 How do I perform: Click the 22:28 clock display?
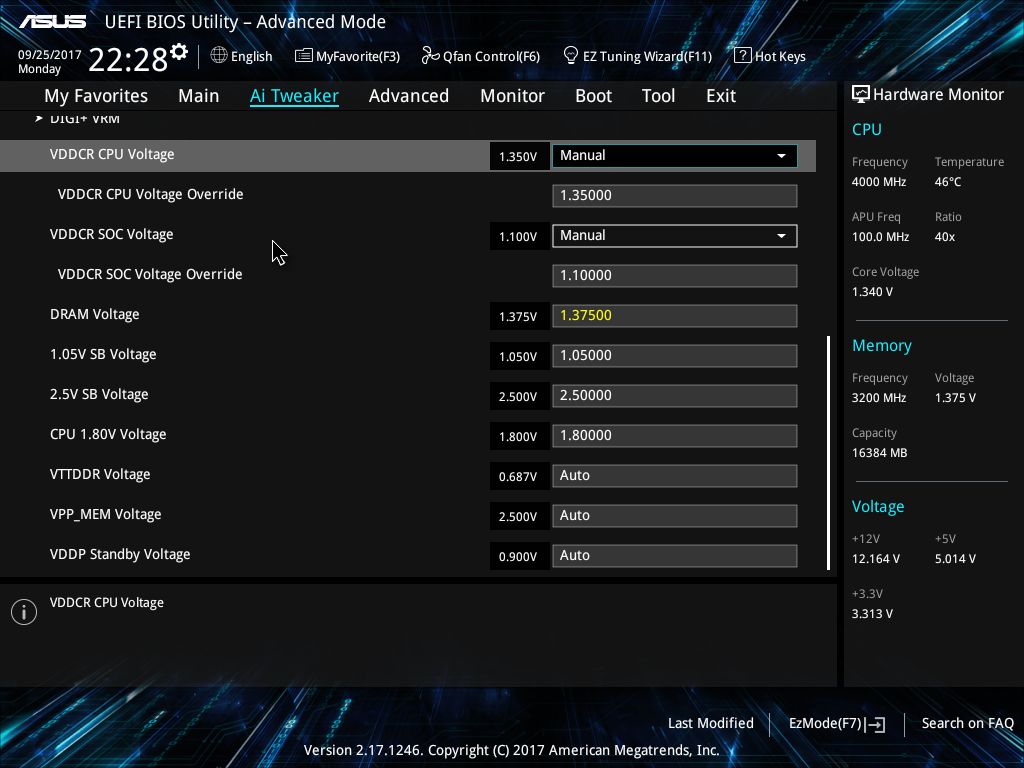point(128,60)
